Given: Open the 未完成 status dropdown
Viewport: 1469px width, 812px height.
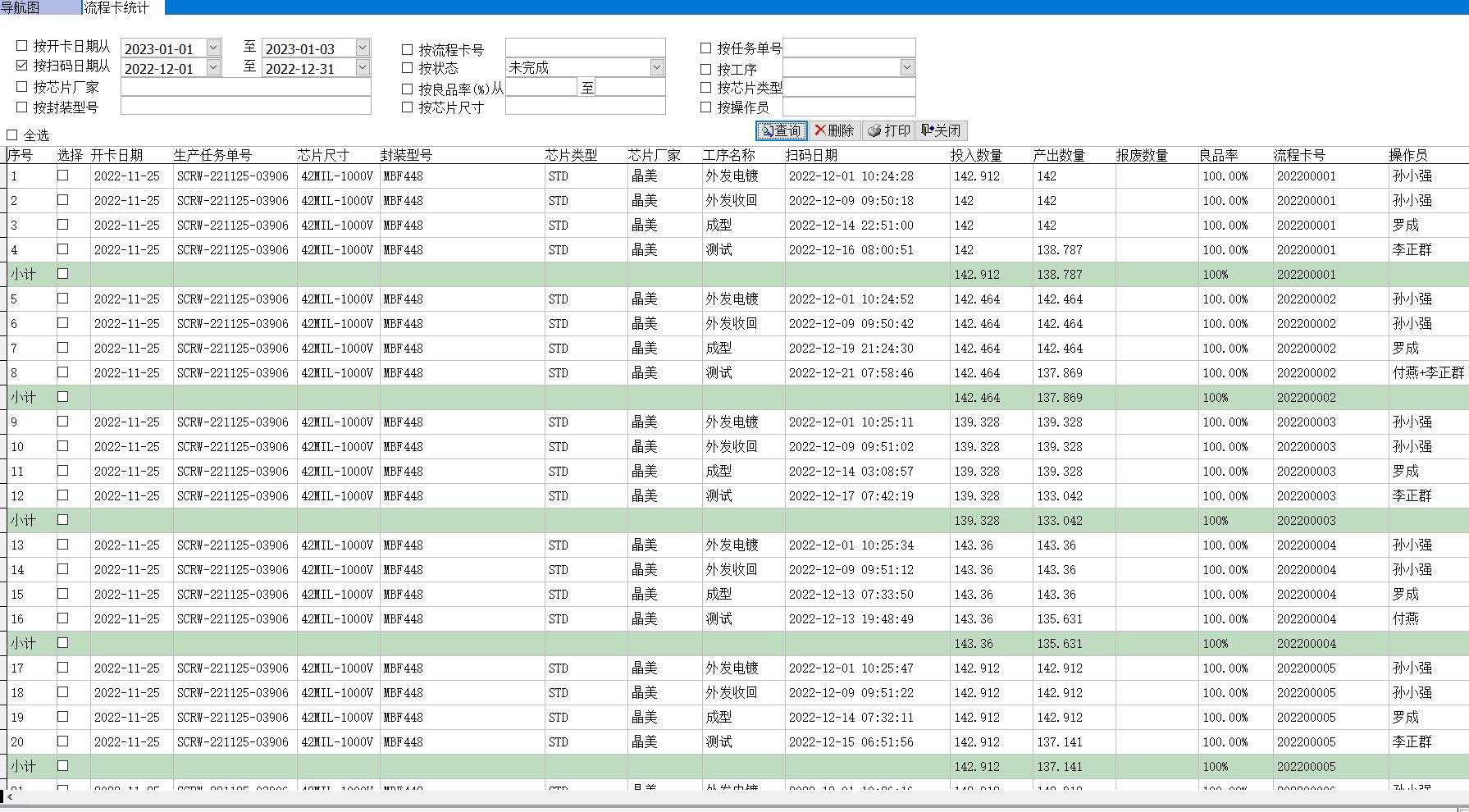Looking at the screenshot, I should (x=656, y=67).
